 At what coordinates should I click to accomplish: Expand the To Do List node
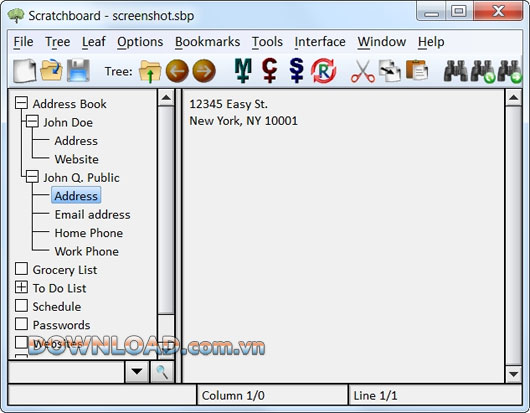(x=21, y=287)
